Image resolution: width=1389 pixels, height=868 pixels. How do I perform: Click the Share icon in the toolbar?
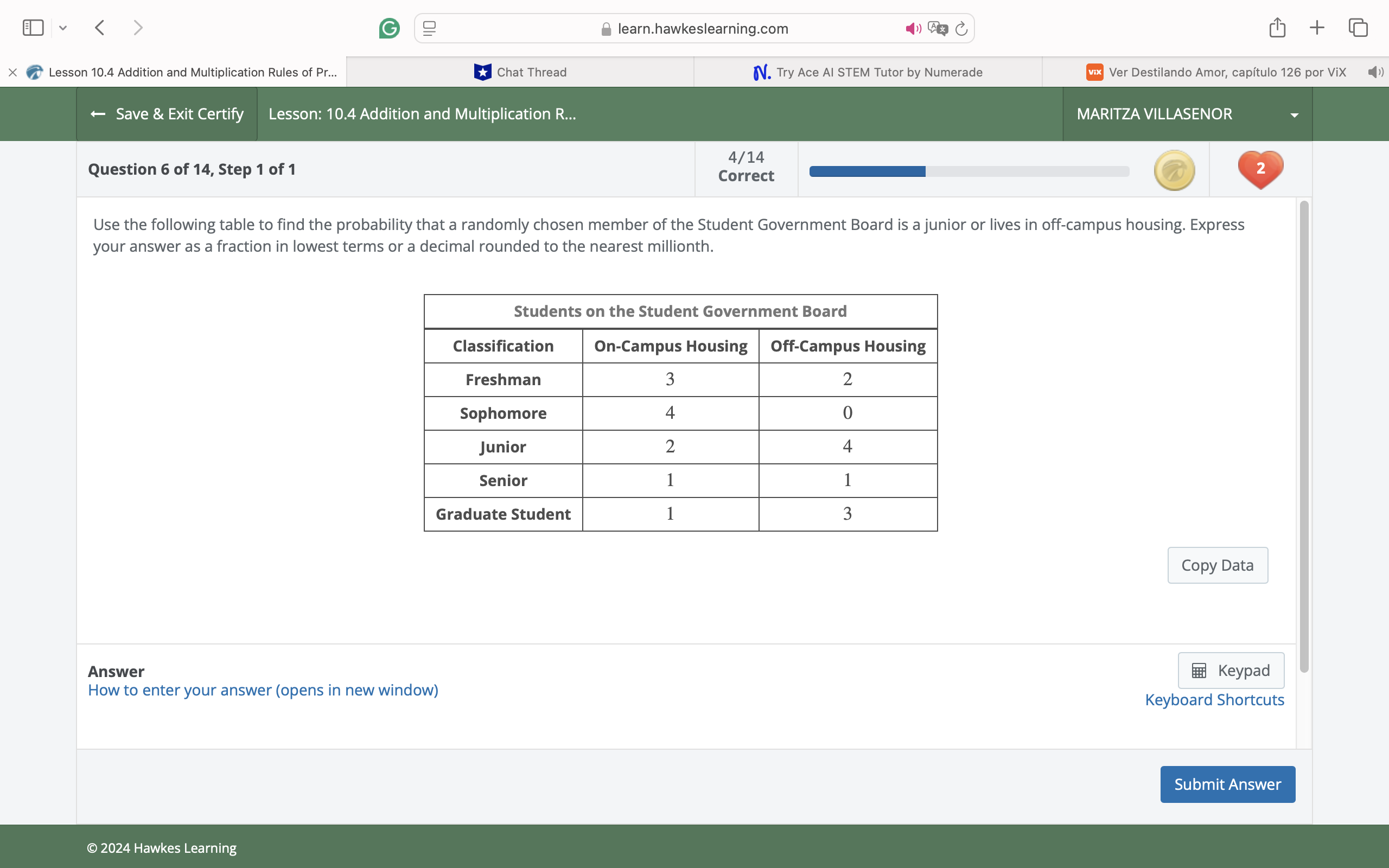tap(1277, 27)
